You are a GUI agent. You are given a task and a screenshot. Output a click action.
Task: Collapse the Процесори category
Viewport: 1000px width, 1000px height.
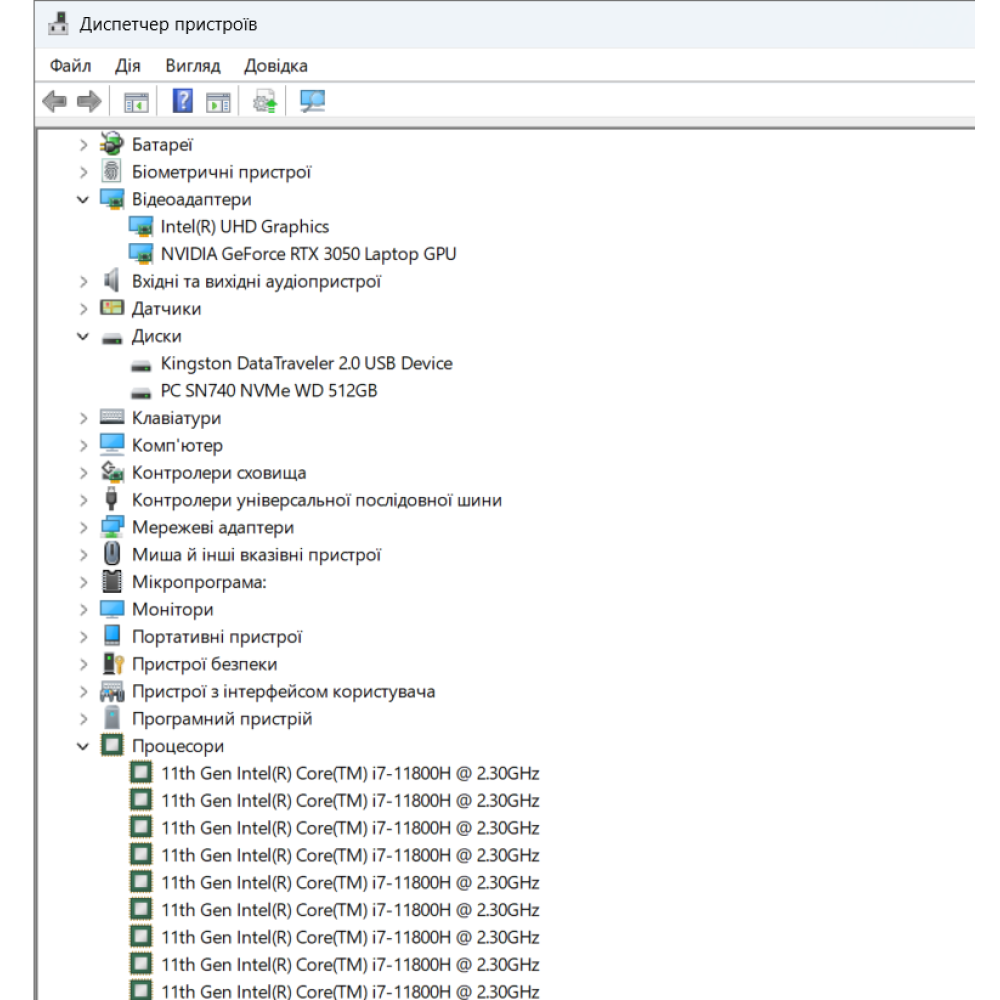pyautogui.click(x=83, y=747)
